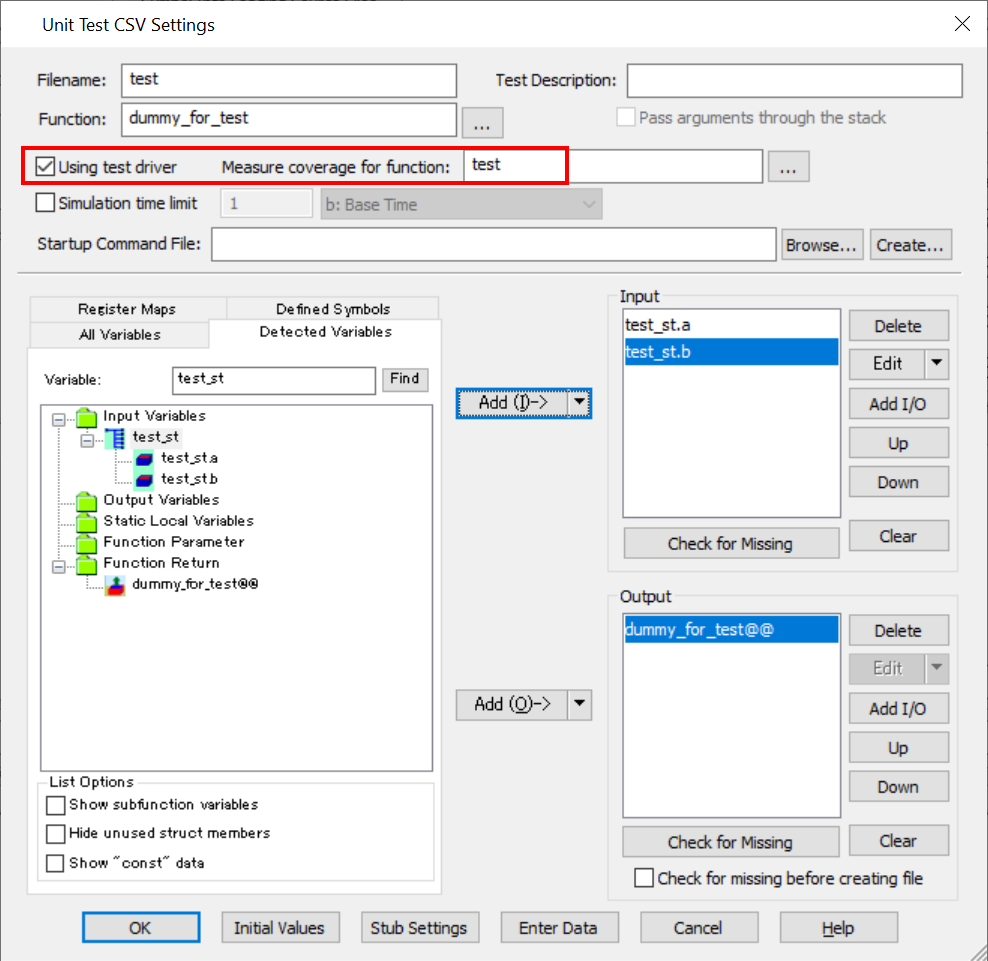Viewport: 988px width, 961px height.
Task: Check the Check for missing before creating file box
Action: pyautogui.click(x=643, y=878)
